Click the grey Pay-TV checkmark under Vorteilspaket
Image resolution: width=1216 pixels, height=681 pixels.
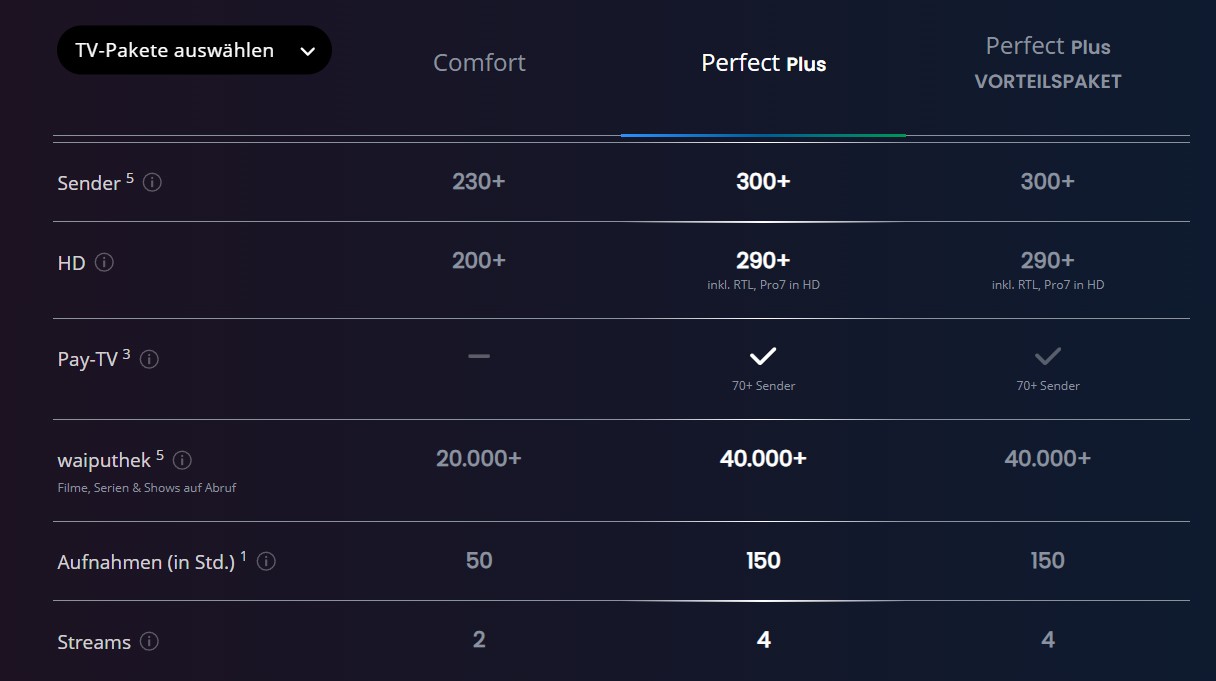[1047, 355]
